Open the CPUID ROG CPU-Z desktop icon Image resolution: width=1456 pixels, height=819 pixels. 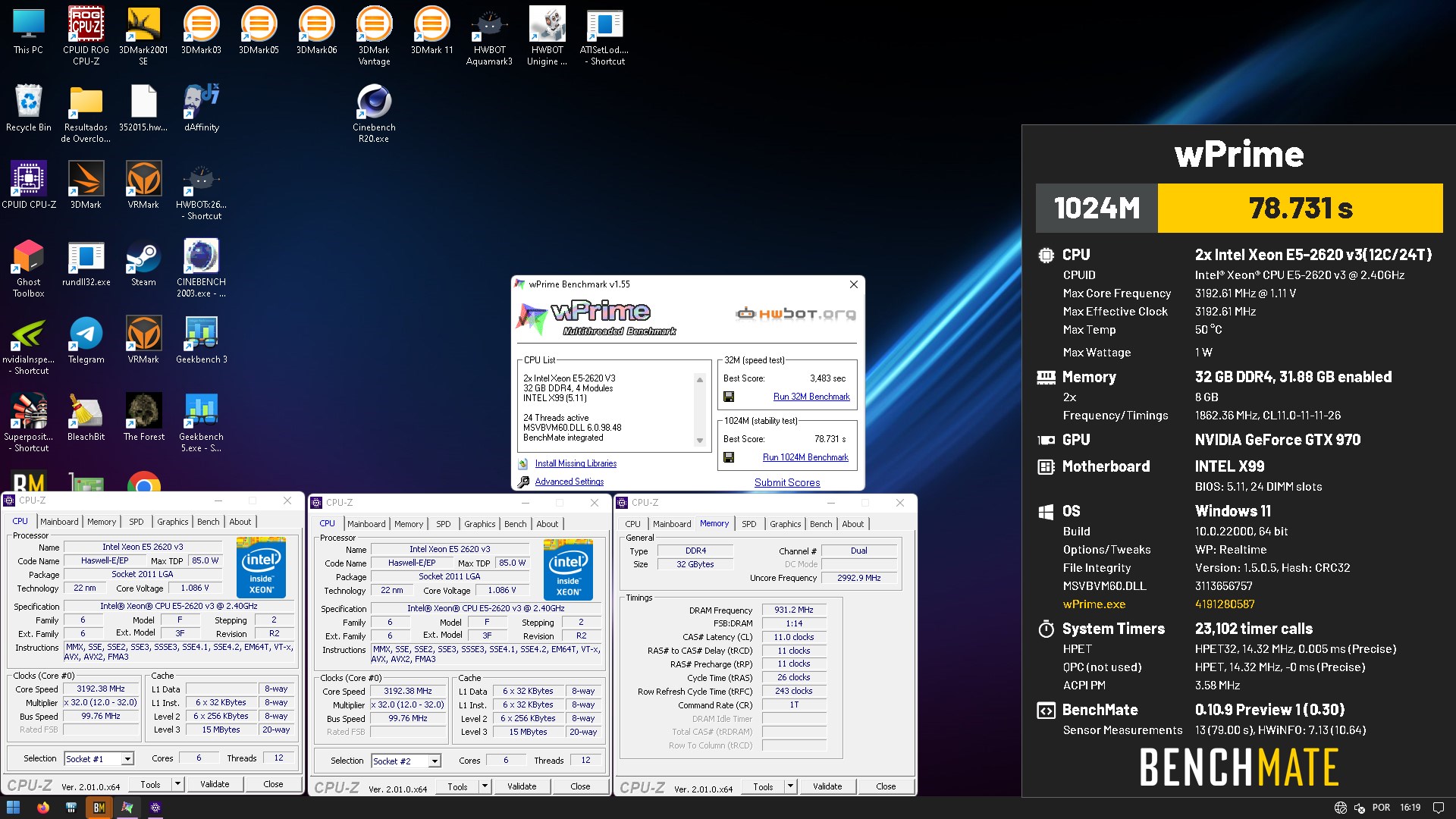pos(86,36)
